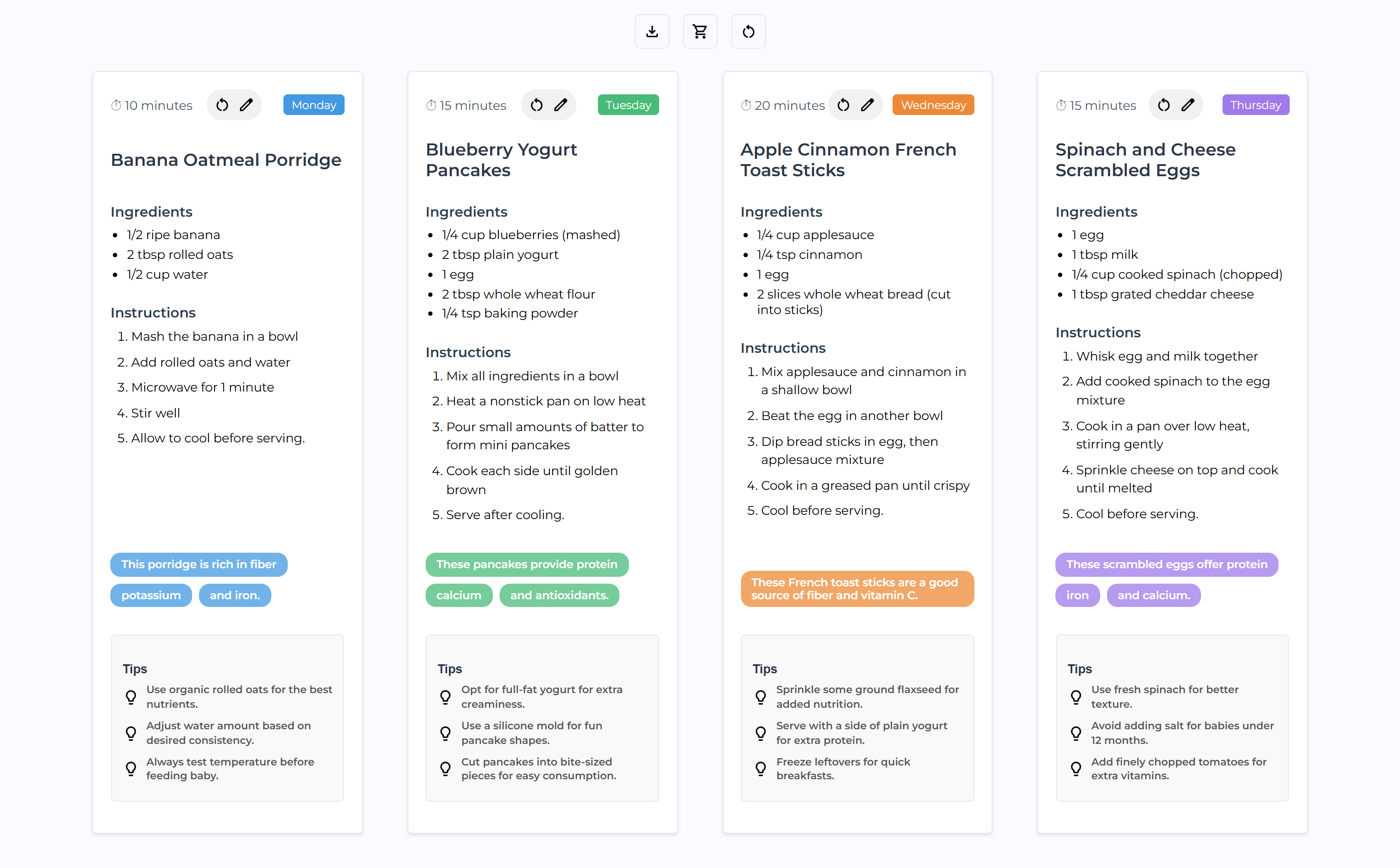
Task: Select the Tuesday day badge
Action: tap(628, 105)
